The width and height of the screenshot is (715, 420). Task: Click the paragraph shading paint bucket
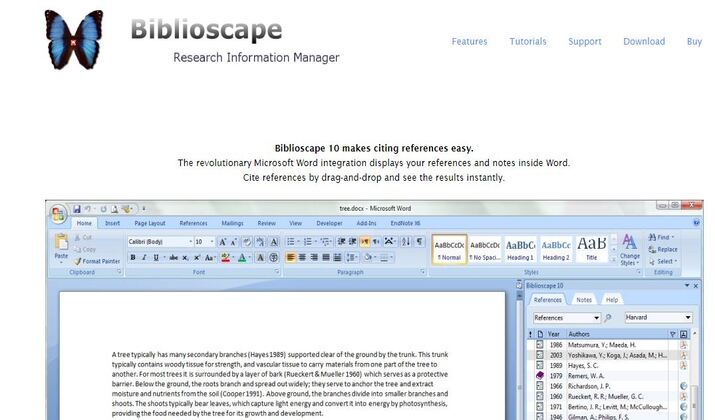point(368,258)
